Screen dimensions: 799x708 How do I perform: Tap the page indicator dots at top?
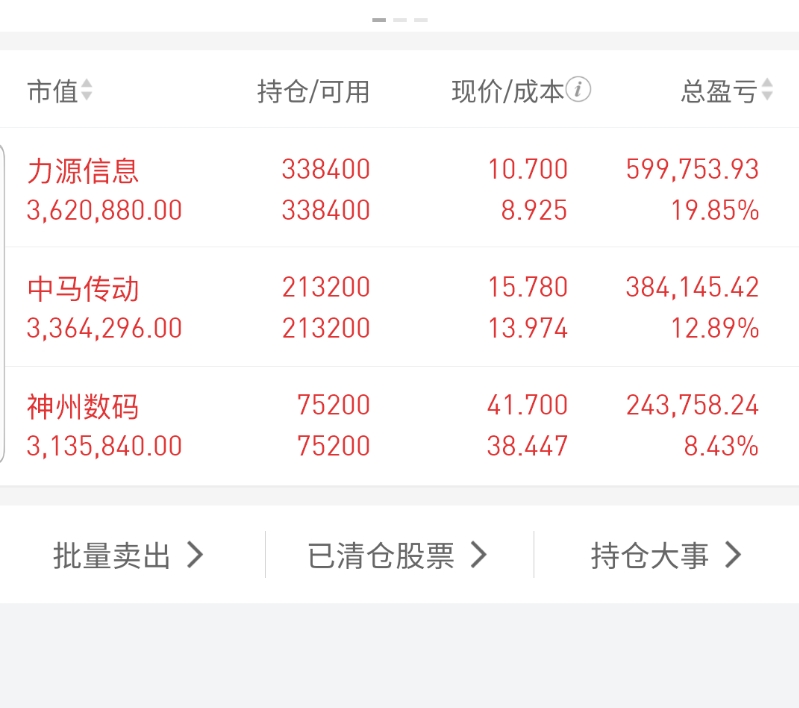coord(399,19)
